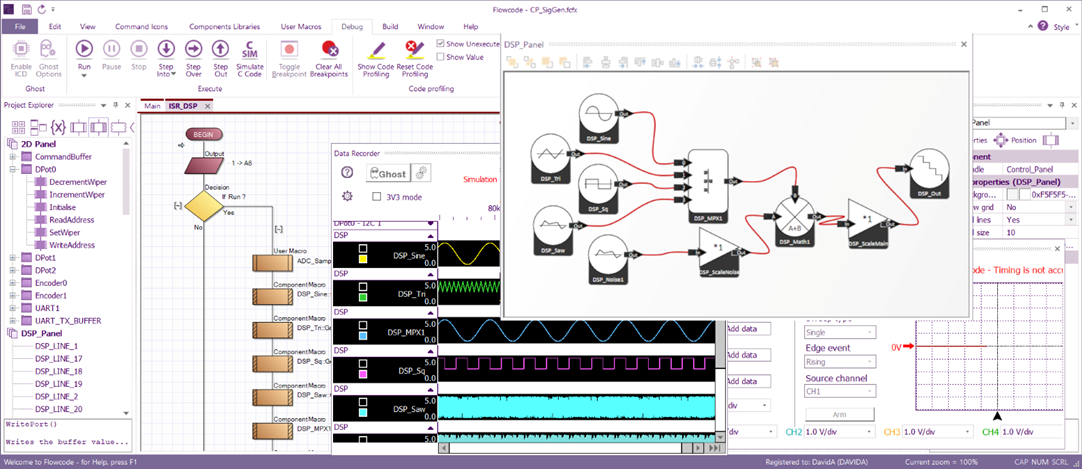Image resolution: width=1082 pixels, height=469 pixels.
Task: Select the DSP_Tri component in DSP_Panel
Action: click(x=551, y=159)
